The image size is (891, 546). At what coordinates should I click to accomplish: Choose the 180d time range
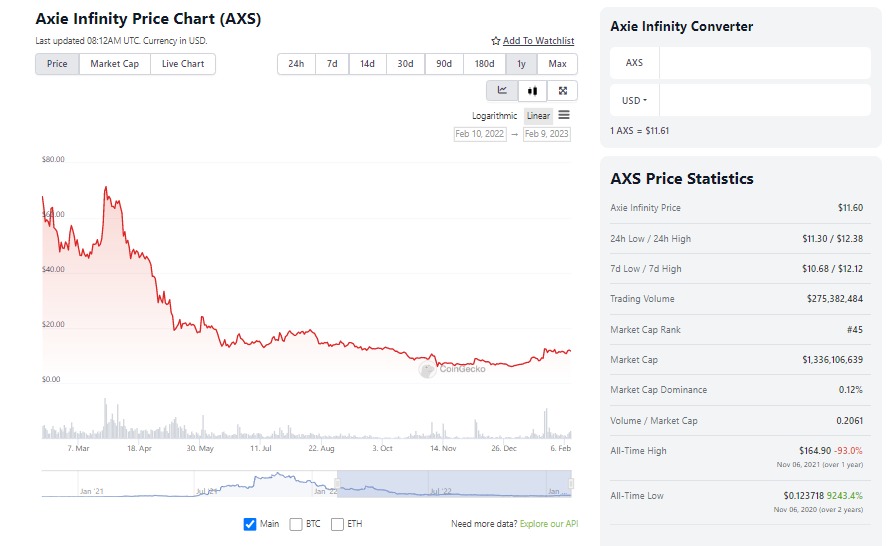pyautogui.click(x=484, y=64)
